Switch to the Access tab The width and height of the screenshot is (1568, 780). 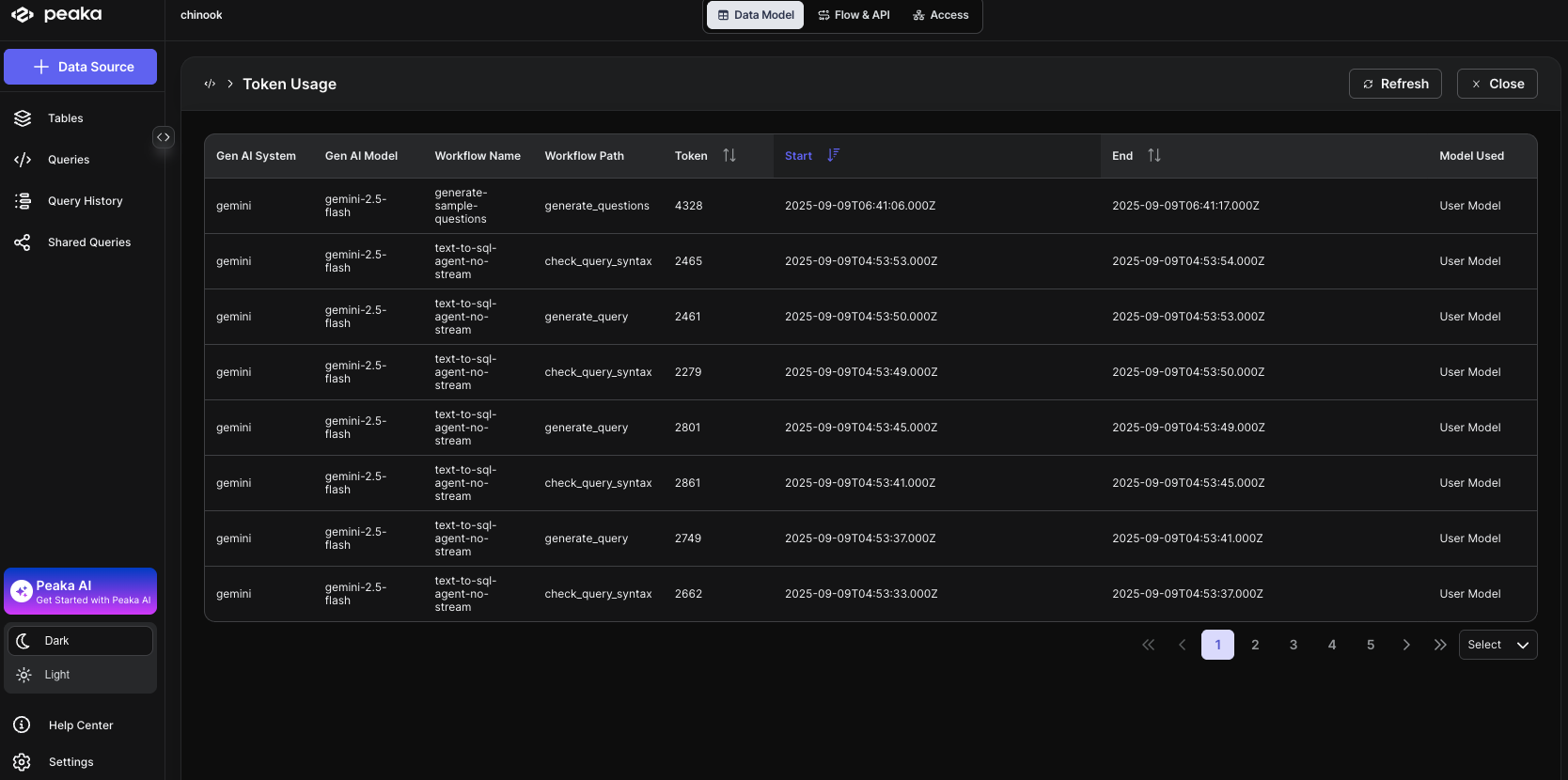coord(940,15)
